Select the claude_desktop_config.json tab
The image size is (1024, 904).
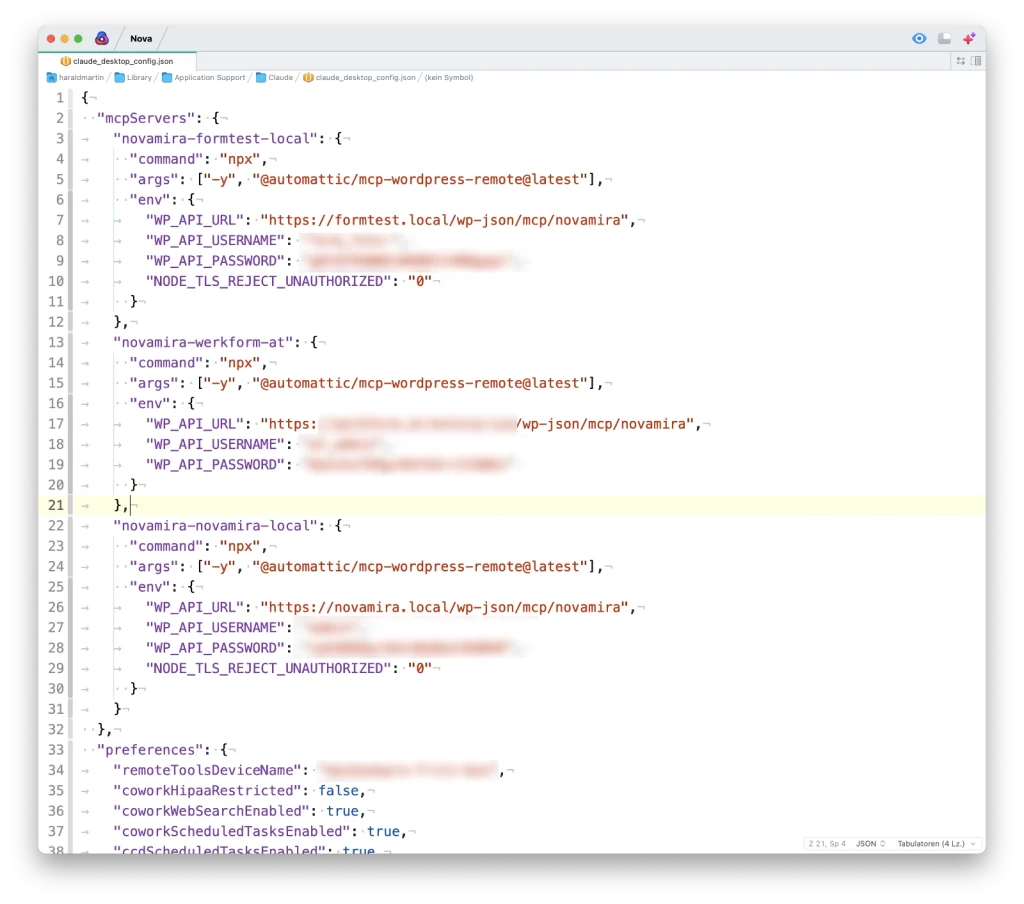click(118, 61)
